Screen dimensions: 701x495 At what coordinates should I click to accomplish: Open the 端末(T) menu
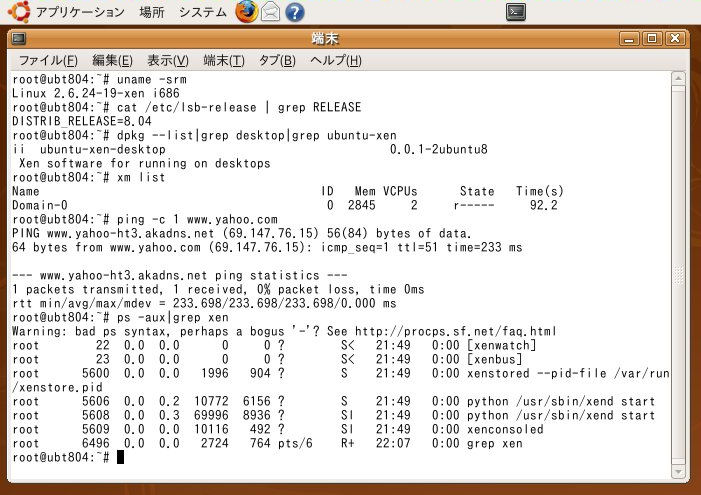tap(224, 60)
